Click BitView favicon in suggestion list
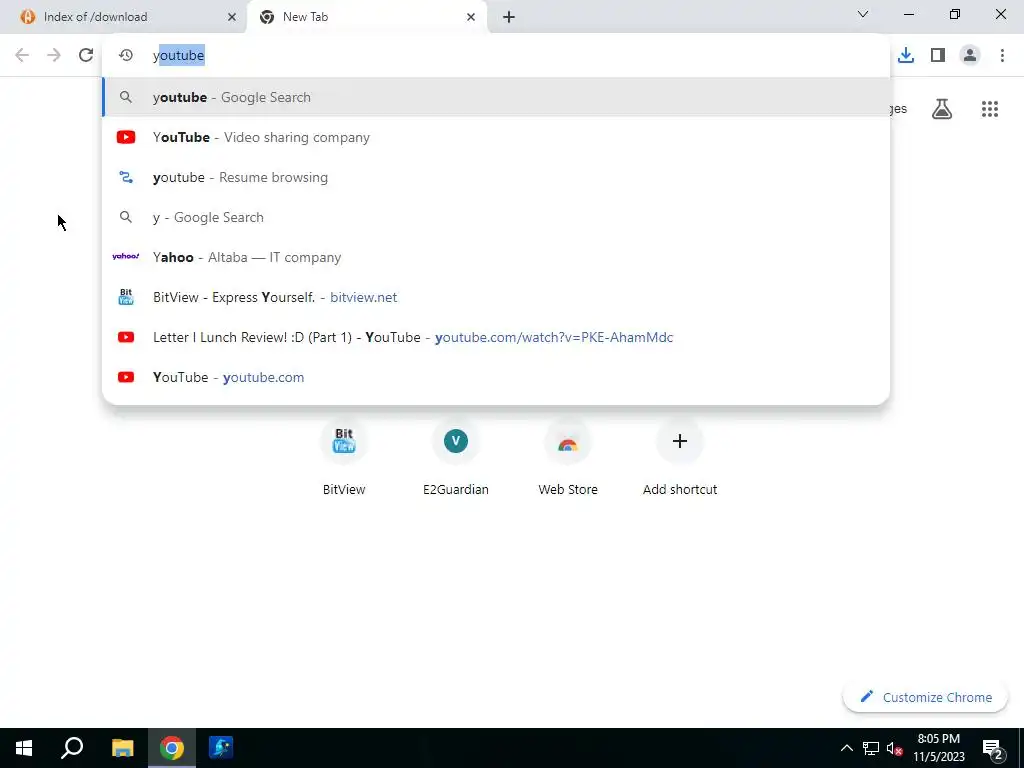 point(125,297)
